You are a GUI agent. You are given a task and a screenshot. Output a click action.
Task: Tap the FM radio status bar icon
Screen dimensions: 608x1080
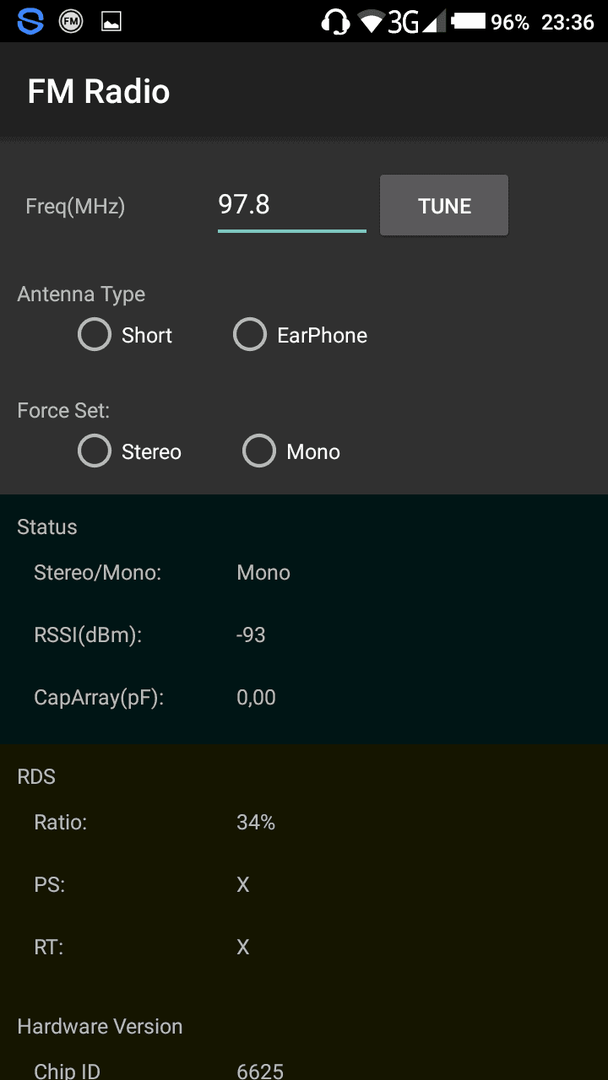pos(70,21)
